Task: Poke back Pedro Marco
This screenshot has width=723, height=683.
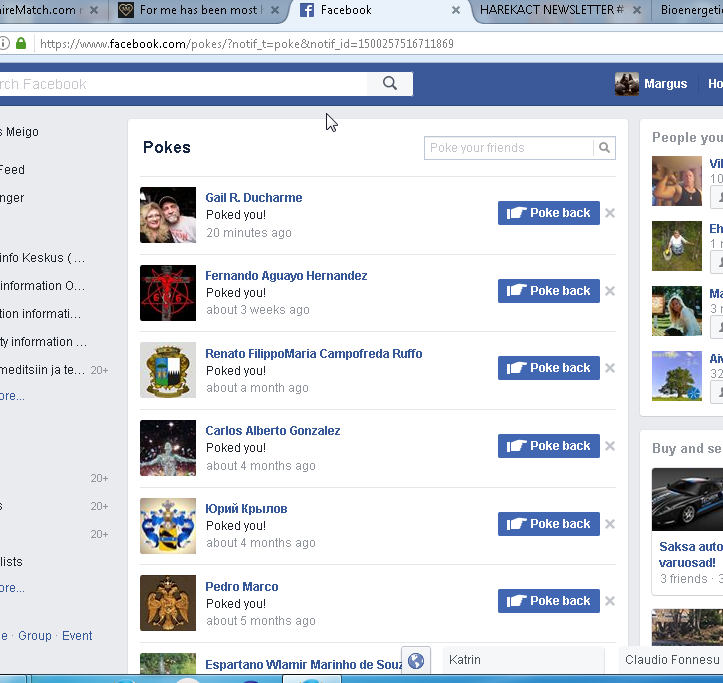Action: 549,601
